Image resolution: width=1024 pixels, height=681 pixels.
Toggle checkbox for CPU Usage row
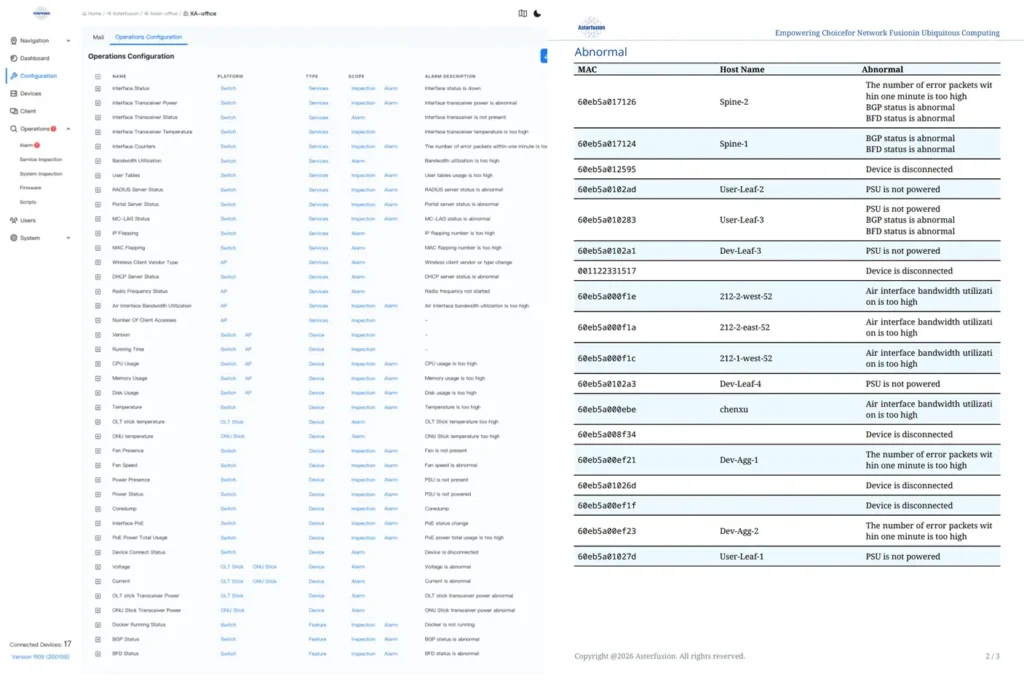[98, 364]
